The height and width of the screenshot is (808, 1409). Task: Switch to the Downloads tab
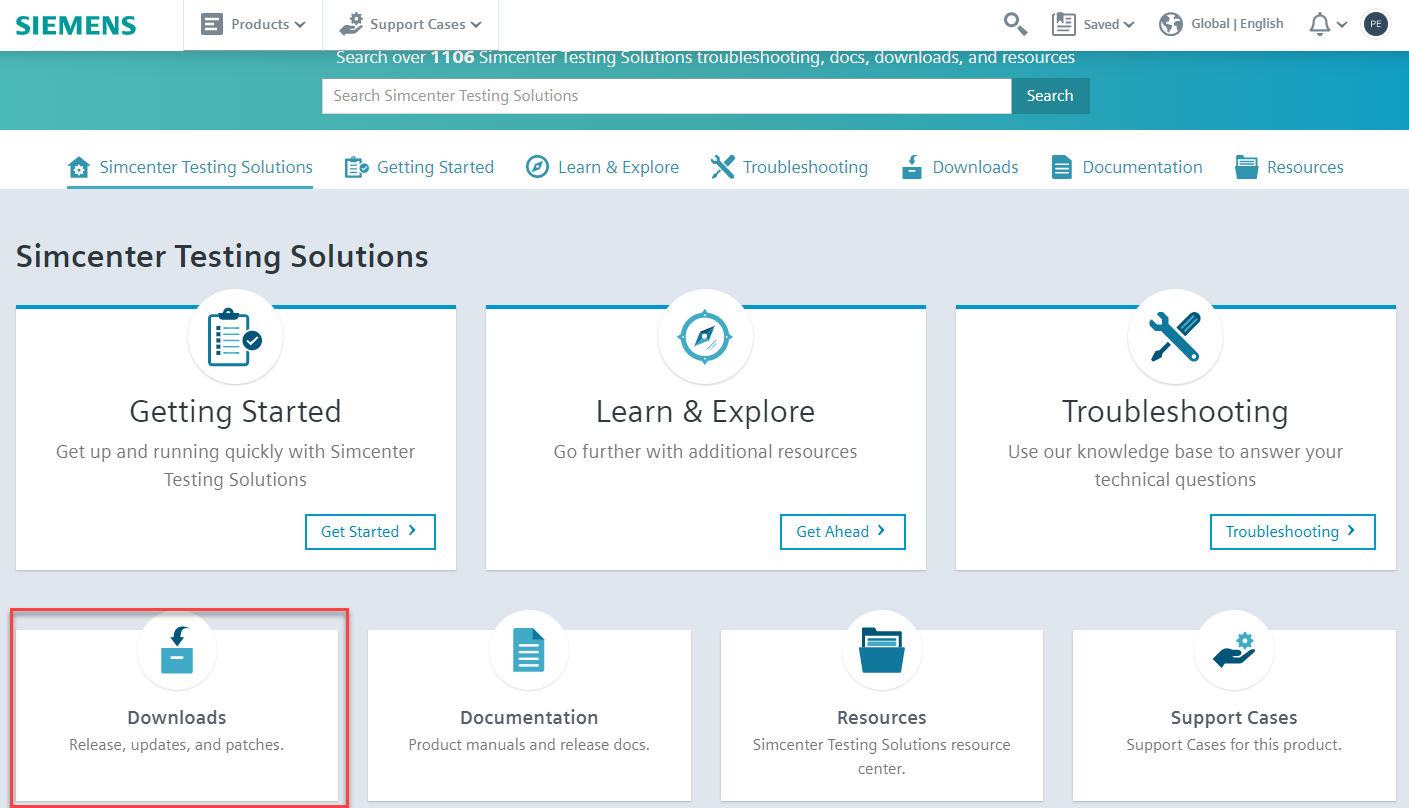point(959,167)
